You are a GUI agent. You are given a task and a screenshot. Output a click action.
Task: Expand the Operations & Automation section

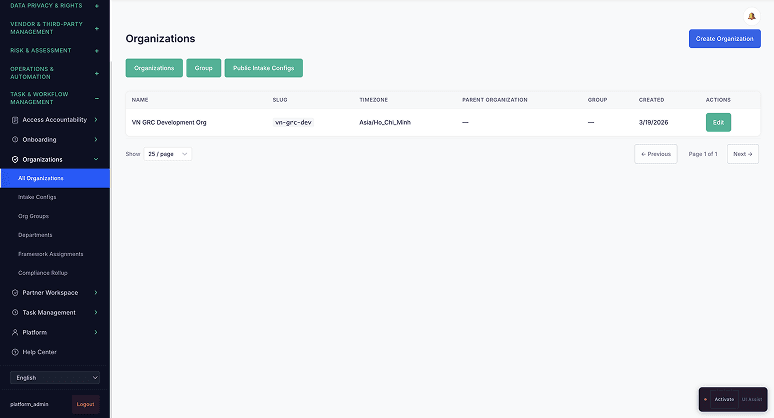click(x=96, y=73)
